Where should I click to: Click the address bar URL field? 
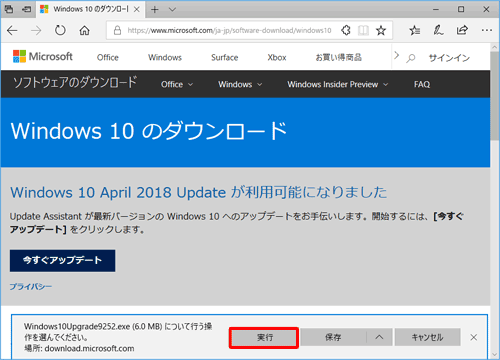click(229, 31)
